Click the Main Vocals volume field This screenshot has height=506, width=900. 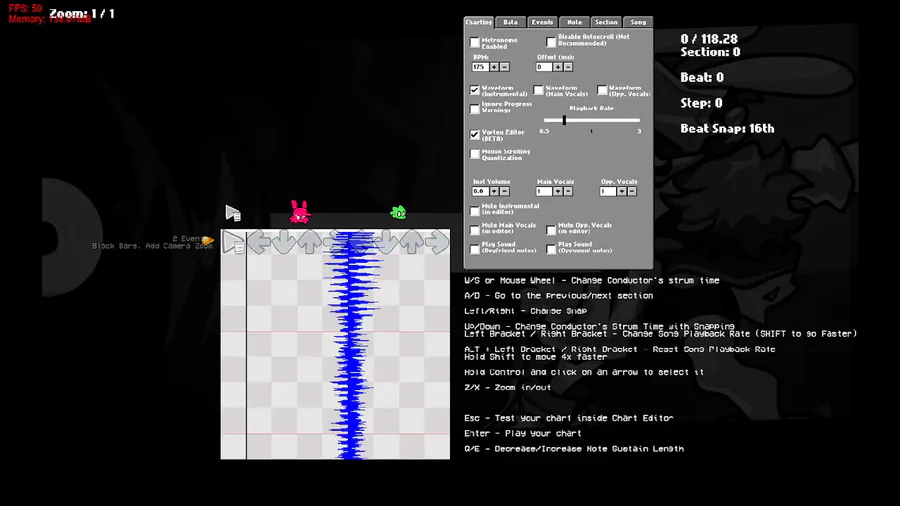click(x=544, y=191)
